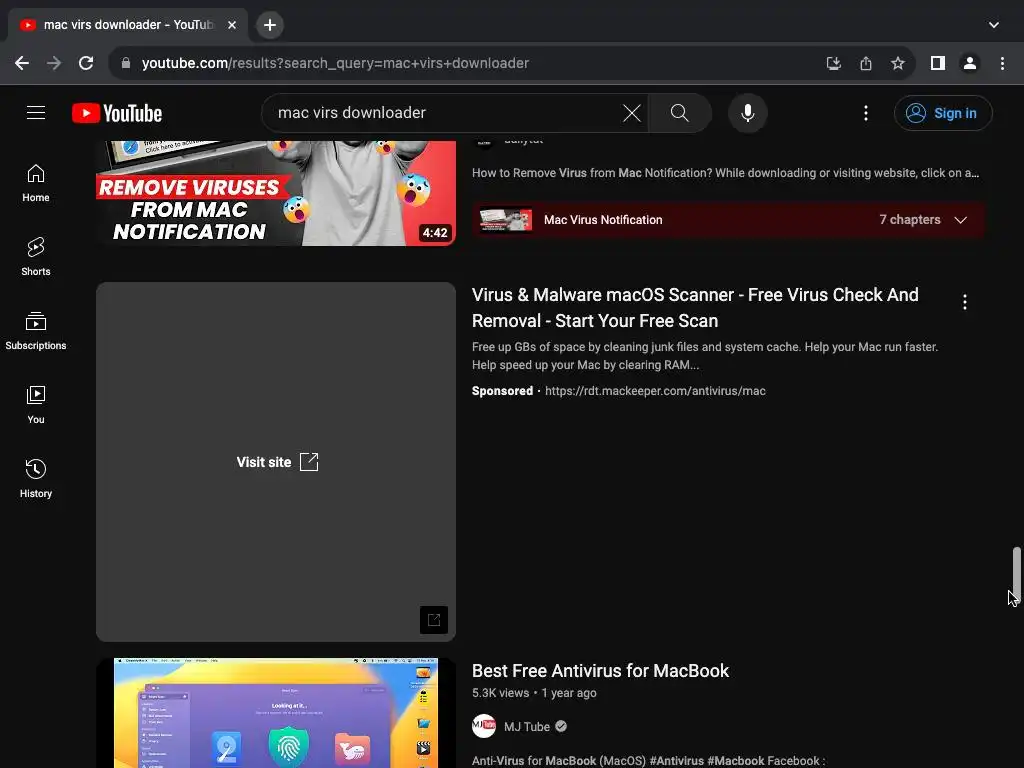This screenshot has height=768, width=1024.
Task: Open Chrome three-dot menu
Action: coord(1002,63)
